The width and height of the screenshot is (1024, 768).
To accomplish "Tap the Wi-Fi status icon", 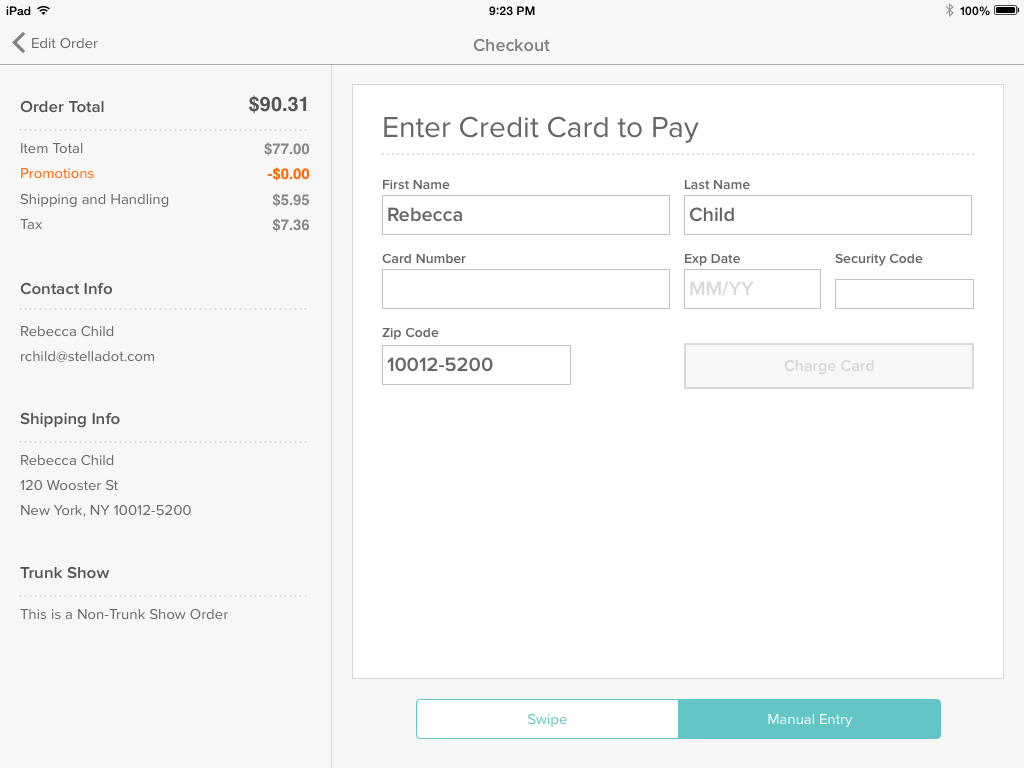I will pyautogui.click(x=43, y=10).
